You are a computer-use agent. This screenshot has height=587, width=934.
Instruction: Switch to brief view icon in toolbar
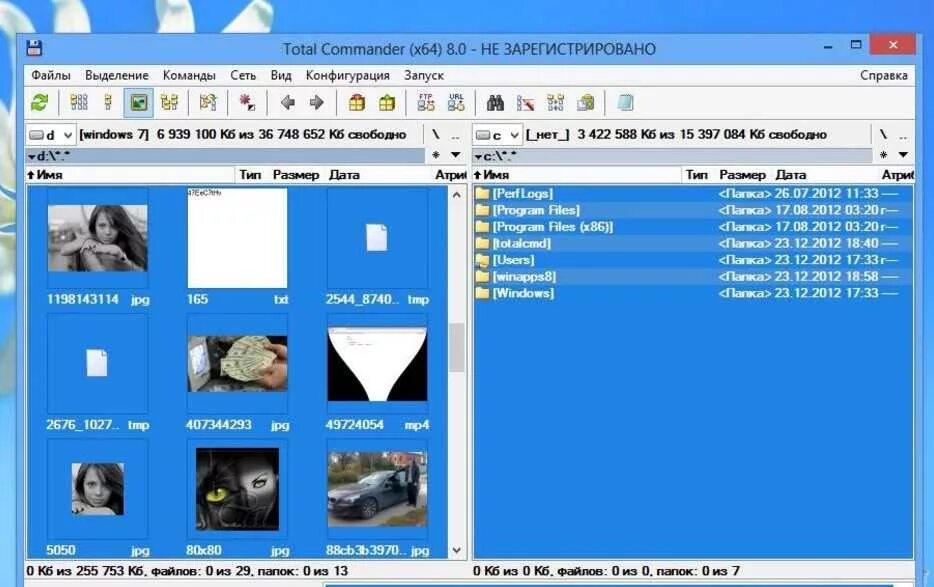pos(79,103)
